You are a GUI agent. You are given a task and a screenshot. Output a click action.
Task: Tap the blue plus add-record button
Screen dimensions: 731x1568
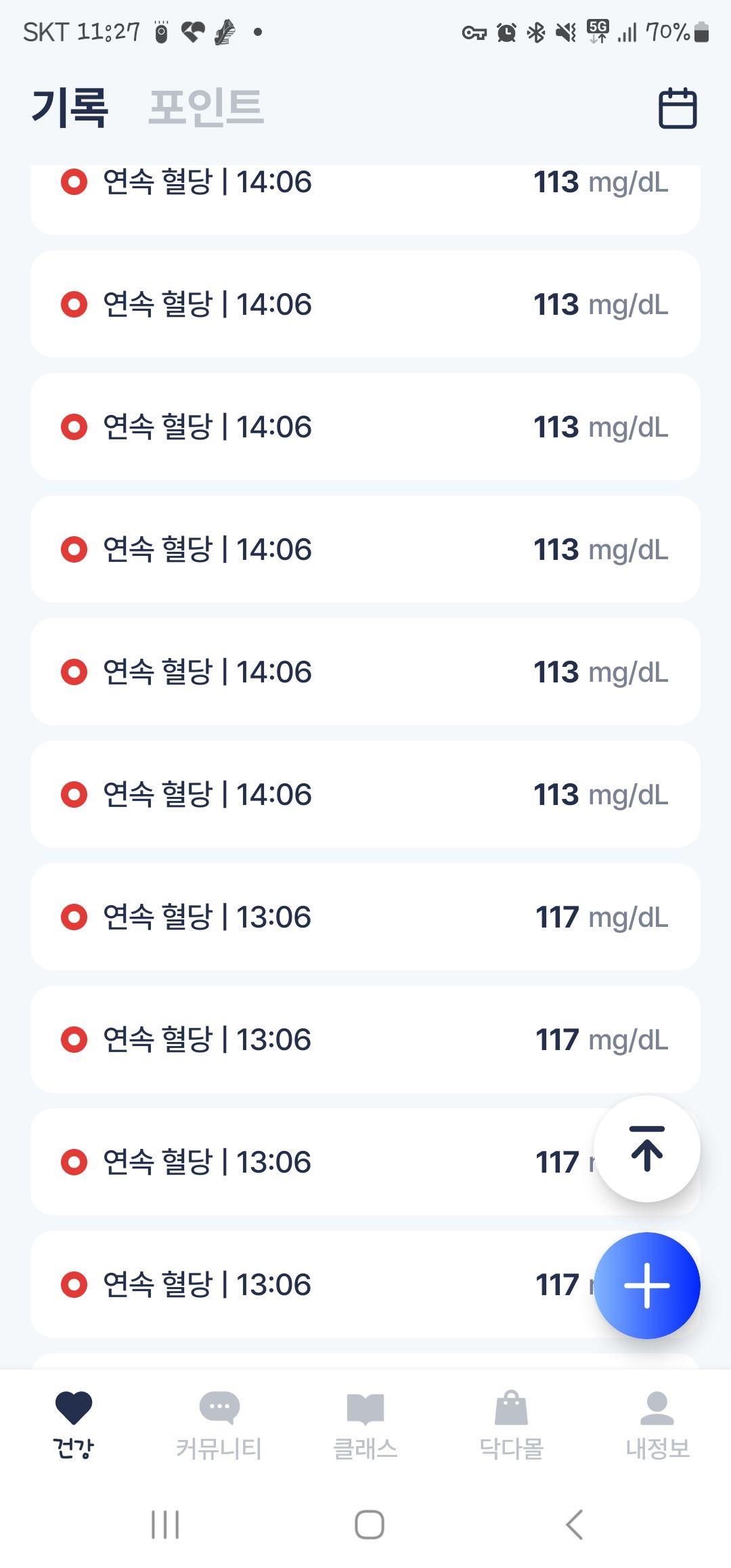click(x=647, y=1285)
